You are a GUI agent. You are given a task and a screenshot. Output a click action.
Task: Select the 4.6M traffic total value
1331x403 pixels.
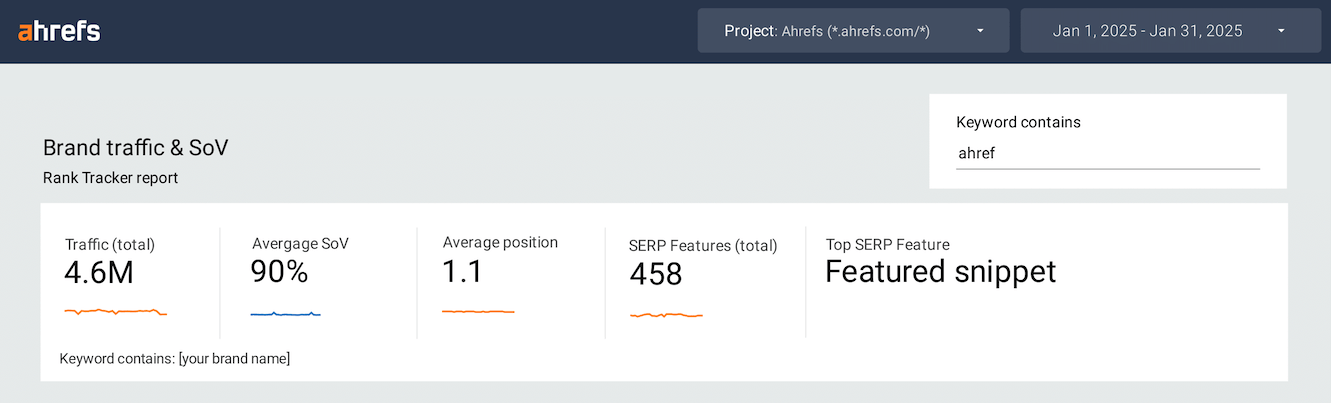click(99, 272)
